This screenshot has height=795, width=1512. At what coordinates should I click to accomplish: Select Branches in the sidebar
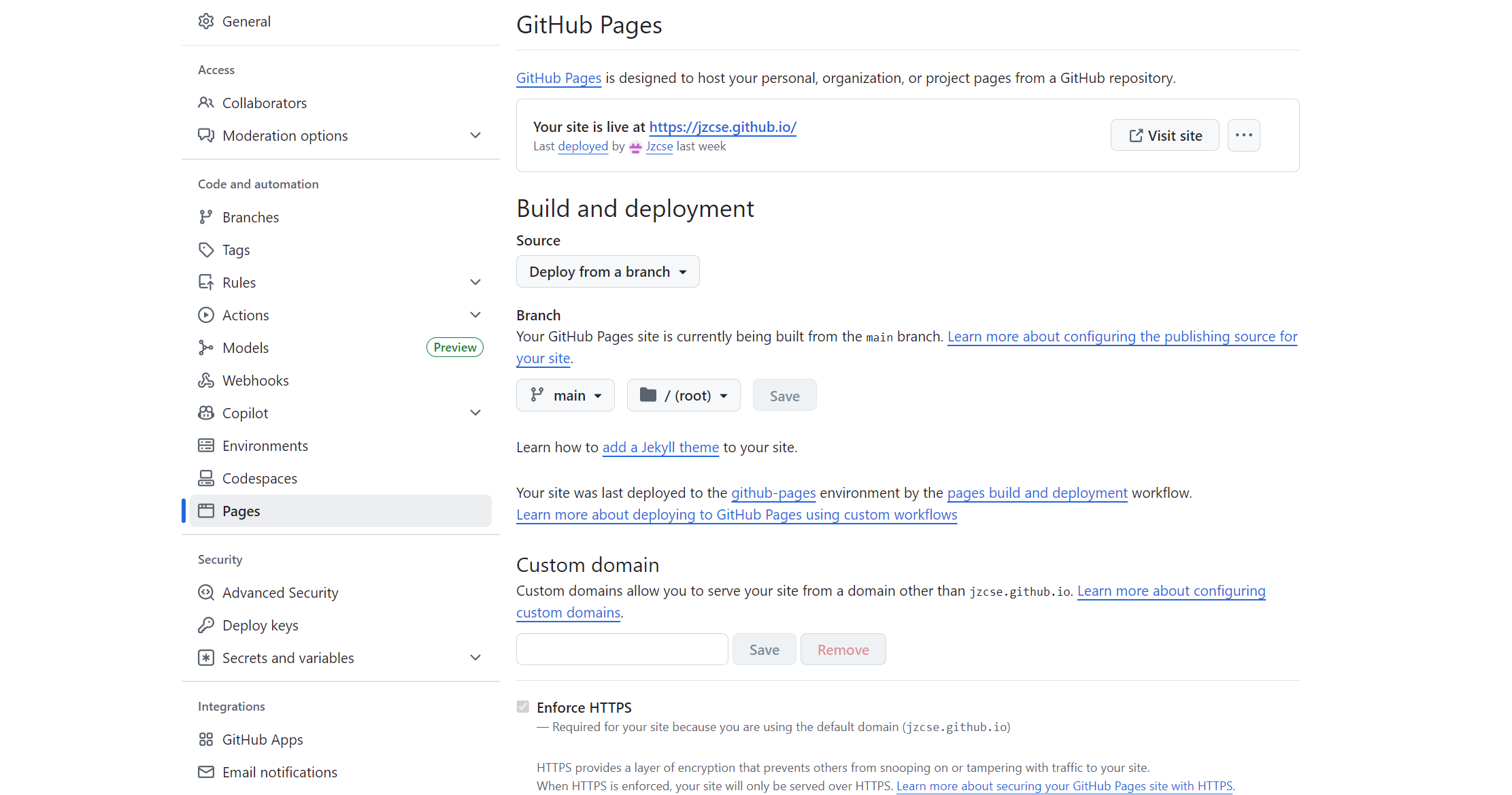click(250, 218)
